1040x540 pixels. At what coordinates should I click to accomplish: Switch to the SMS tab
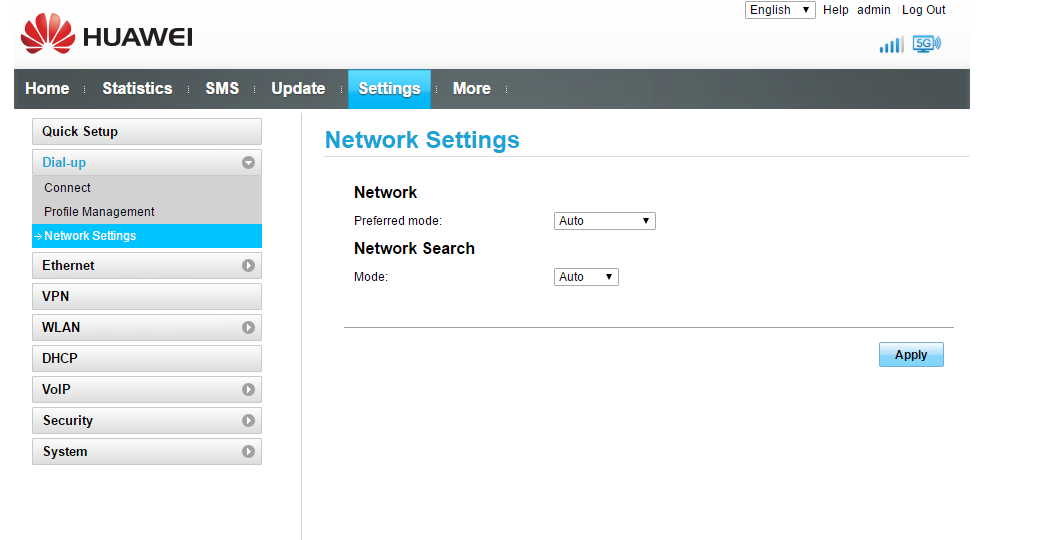[x=222, y=89]
